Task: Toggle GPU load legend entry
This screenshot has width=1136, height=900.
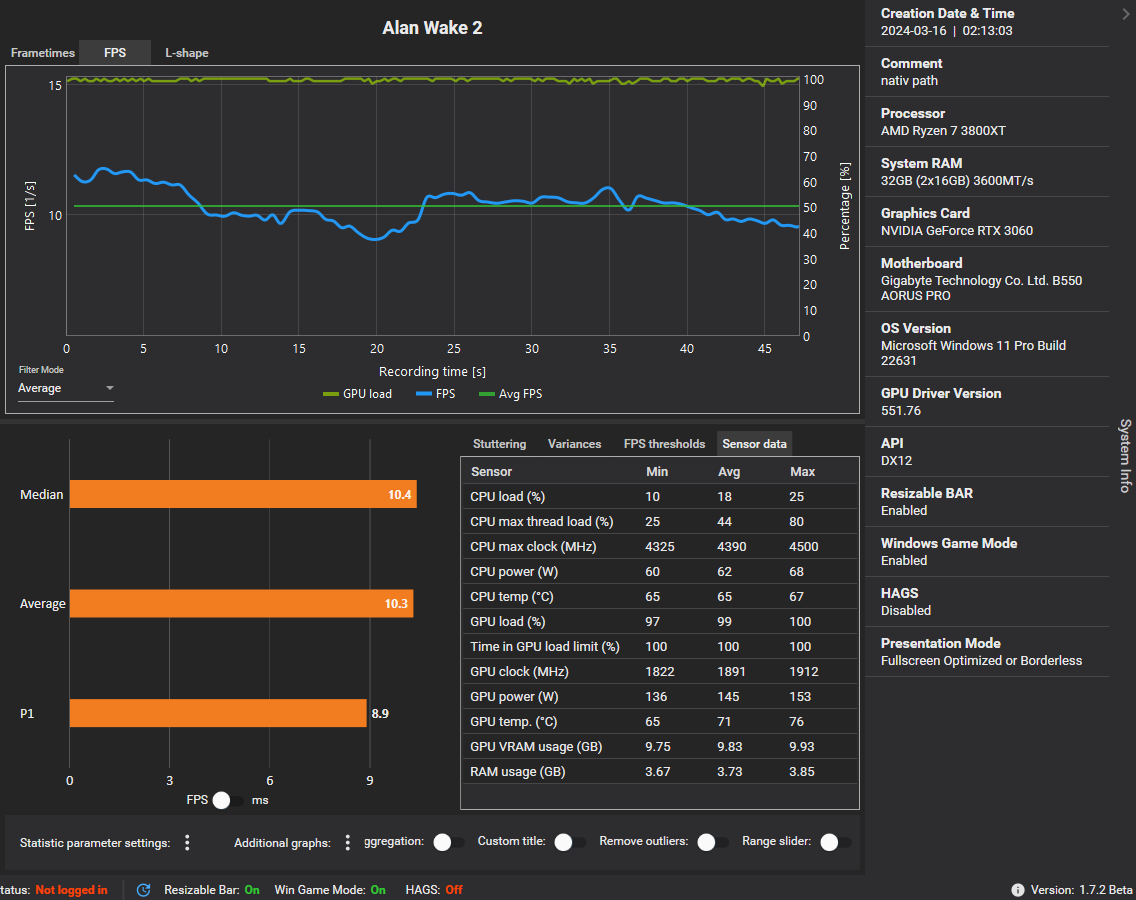Action: pyautogui.click(x=357, y=394)
